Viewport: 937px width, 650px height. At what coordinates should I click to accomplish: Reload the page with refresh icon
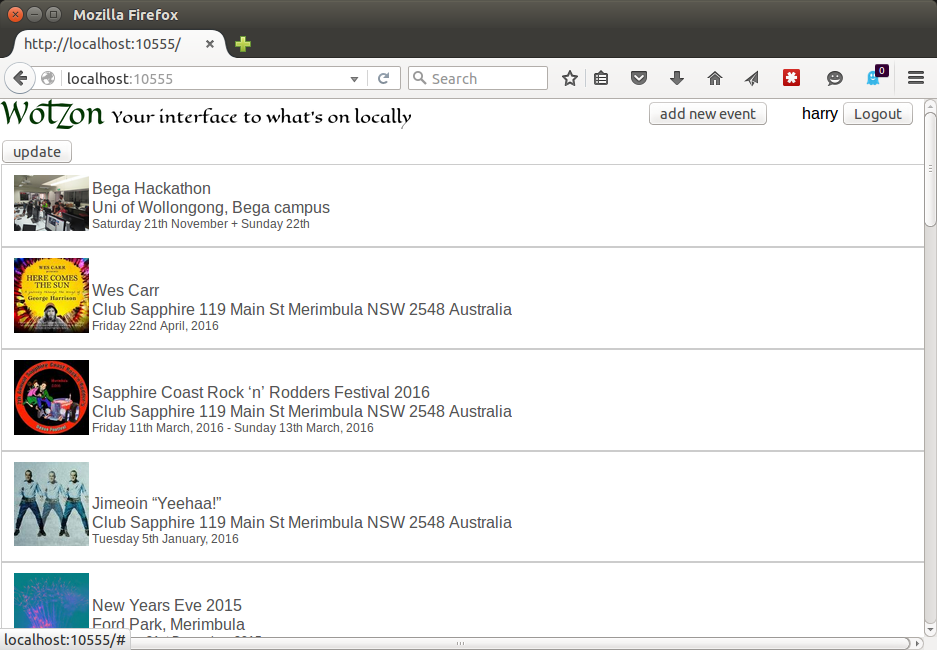[x=384, y=78]
